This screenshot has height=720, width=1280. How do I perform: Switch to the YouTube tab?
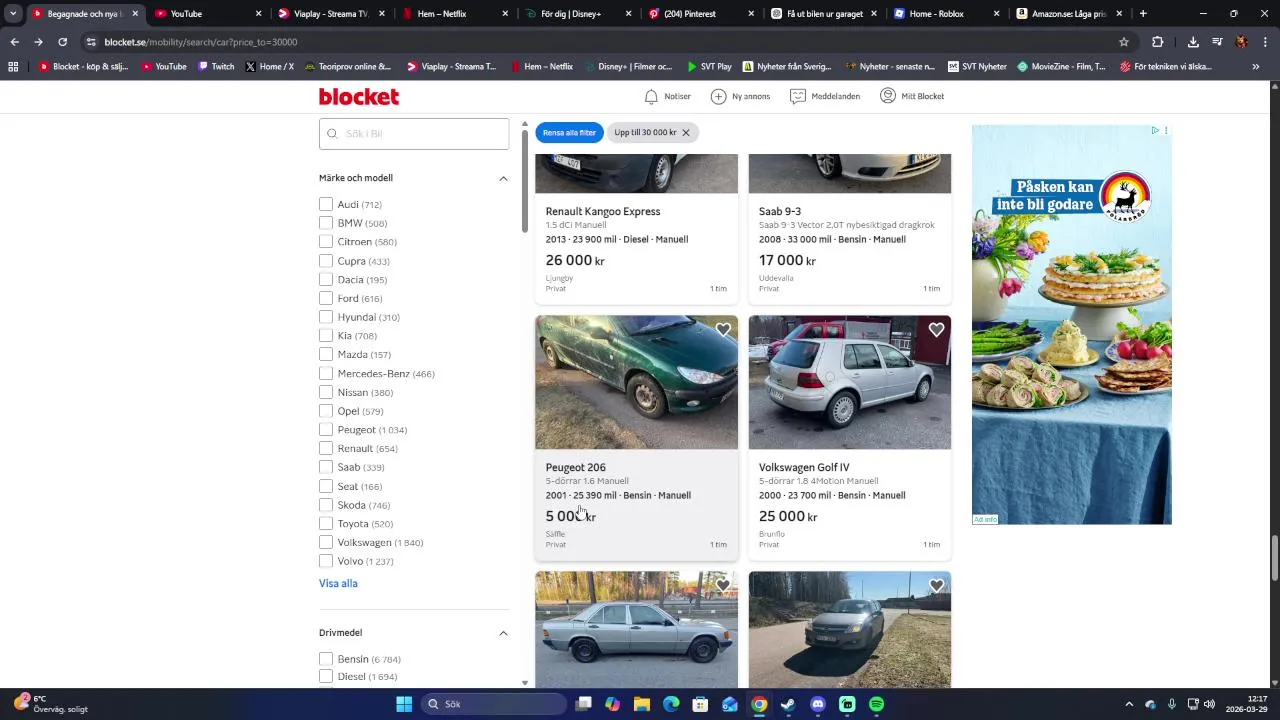[207, 14]
